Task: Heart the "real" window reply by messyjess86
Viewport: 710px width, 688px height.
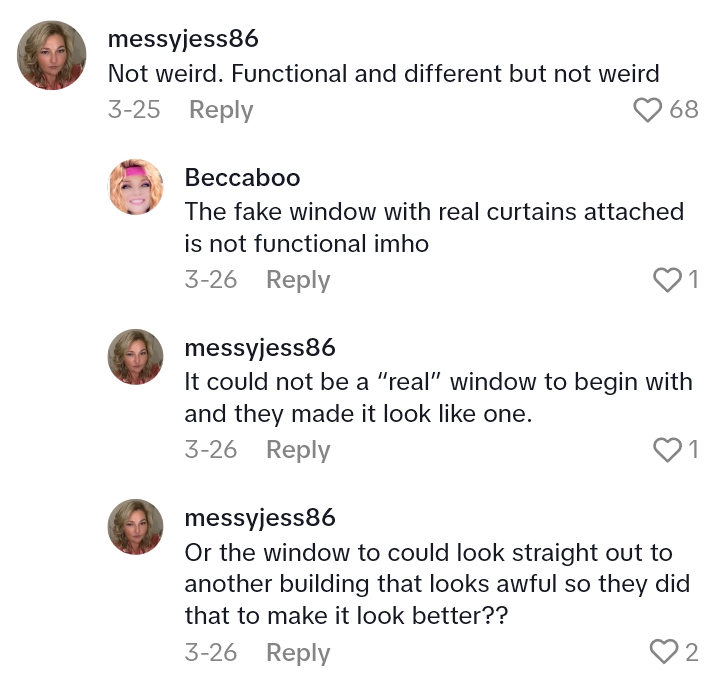Action: 666,450
